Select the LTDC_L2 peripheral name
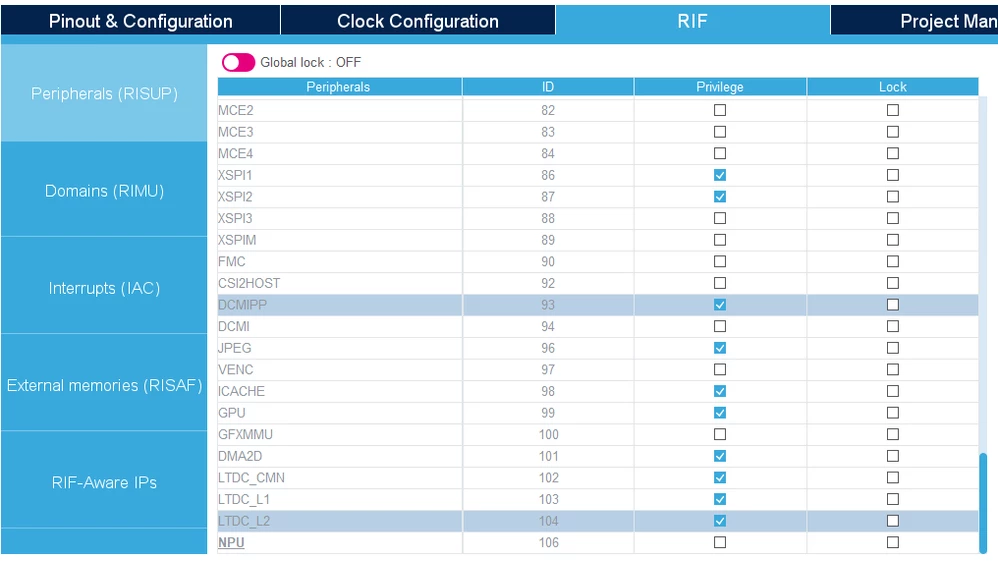Image resolution: width=998 pixels, height=562 pixels. 244,521
